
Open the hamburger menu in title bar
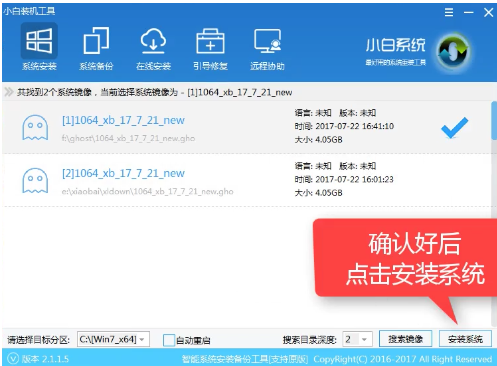449,13
